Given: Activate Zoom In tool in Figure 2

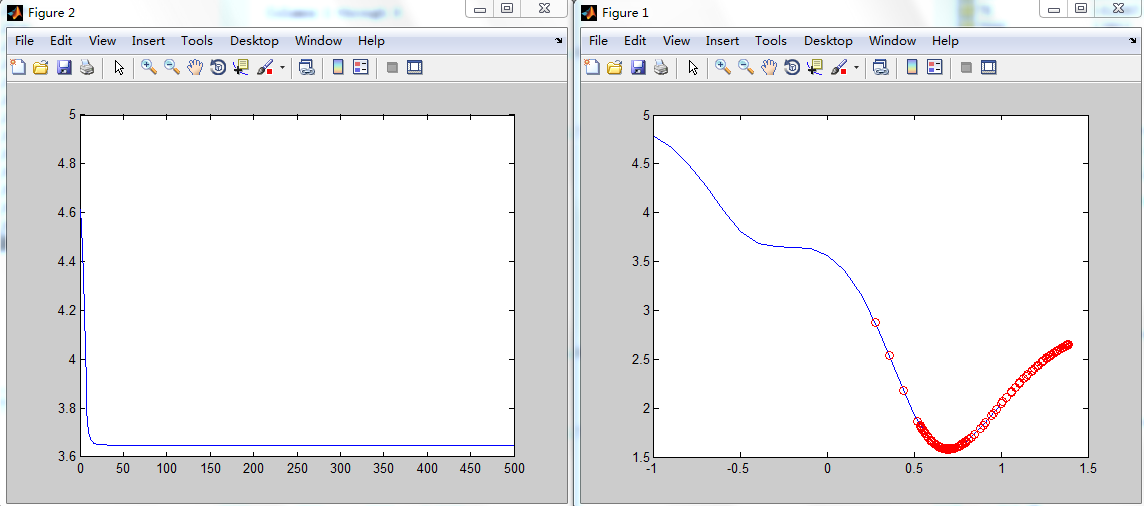Looking at the screenshot, I should pyautogui.click(x=149, y=68).
